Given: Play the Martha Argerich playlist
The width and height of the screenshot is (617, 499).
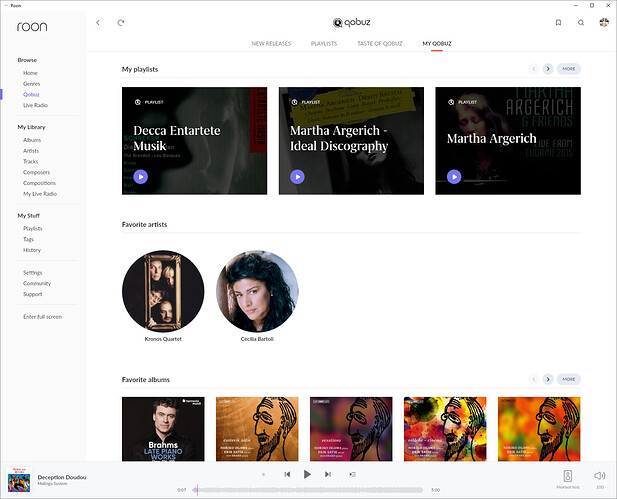Looking at the screenshot, I should pyautogui.click(x=454, y=177).
